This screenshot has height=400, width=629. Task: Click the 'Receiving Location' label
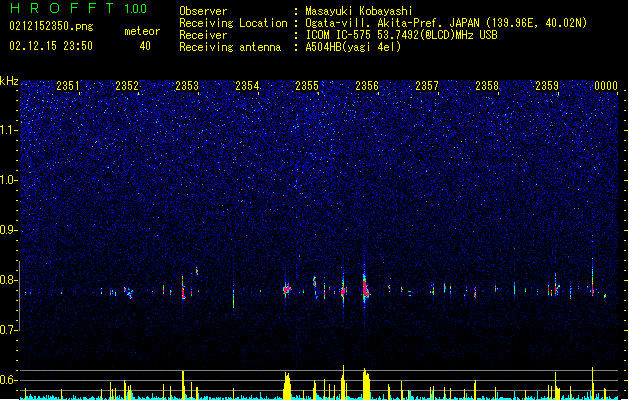point(233,23)
